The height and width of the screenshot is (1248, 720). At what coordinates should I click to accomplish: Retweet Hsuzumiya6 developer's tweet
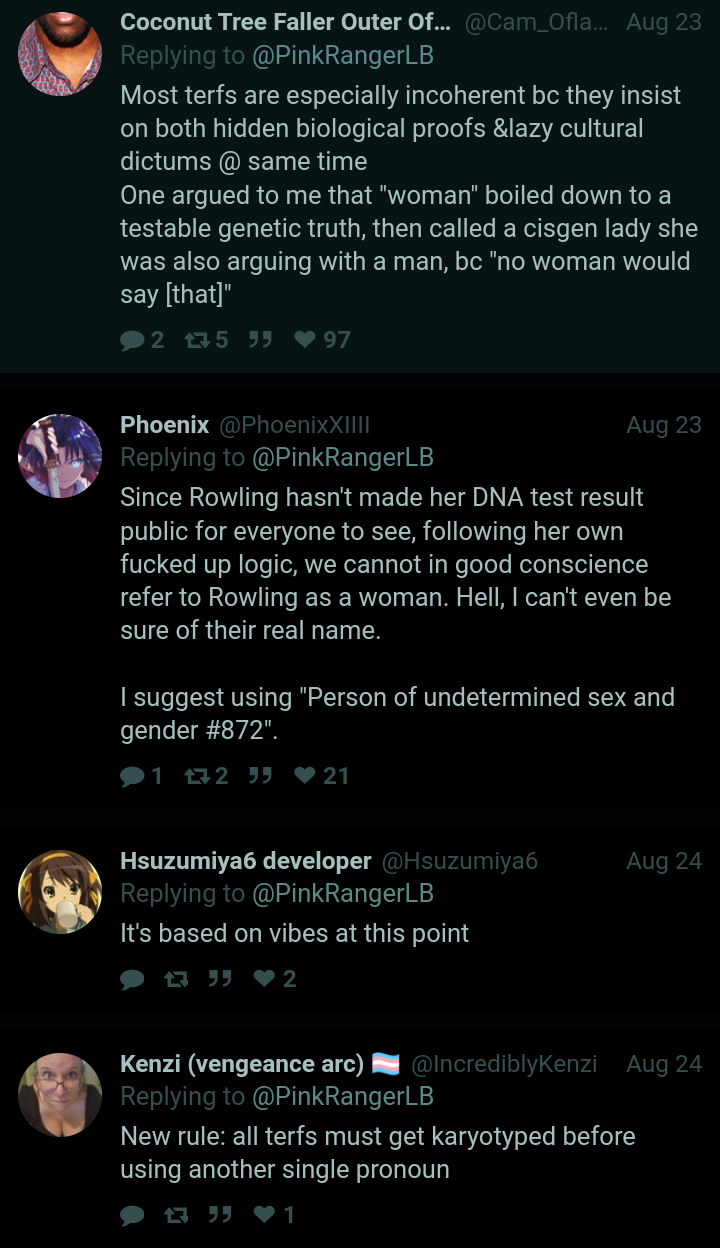pos(175,979)
